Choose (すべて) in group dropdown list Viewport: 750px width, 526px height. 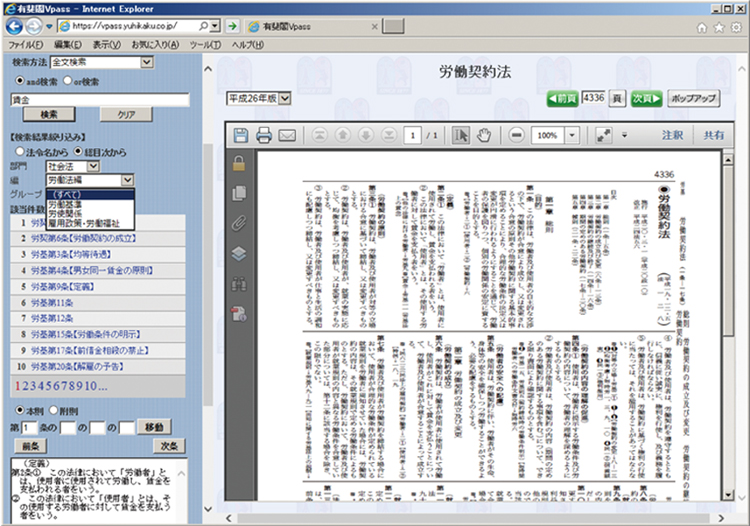90,195
